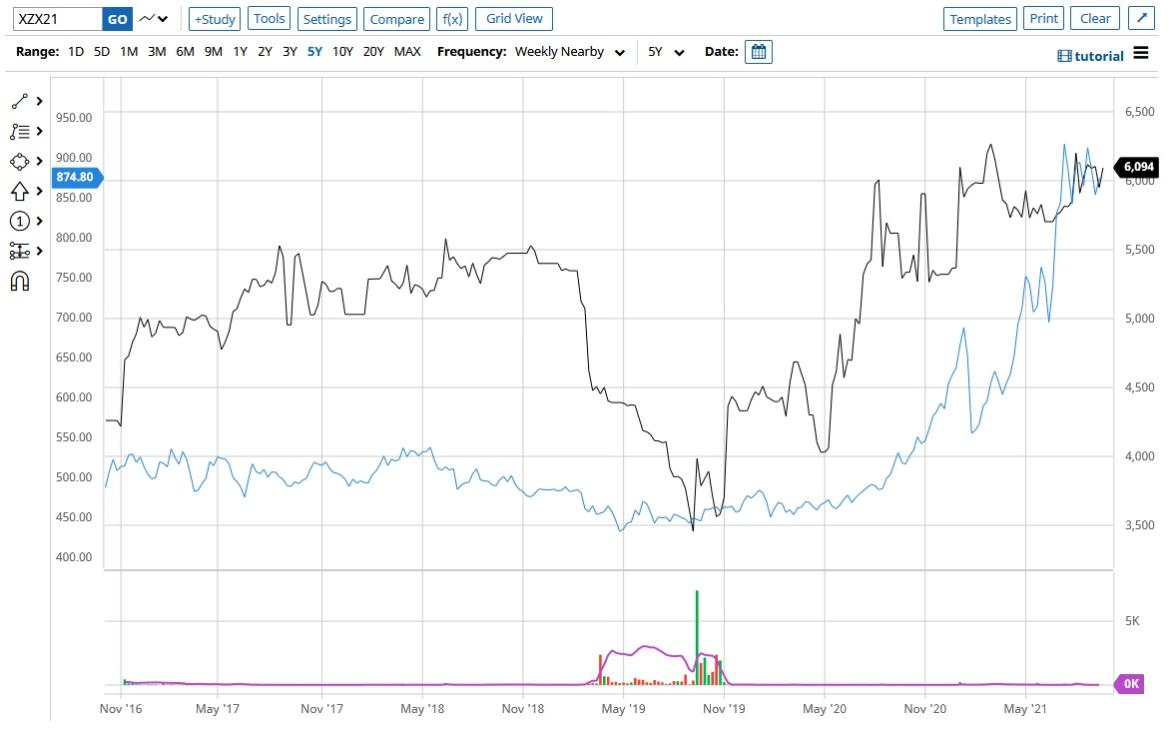The height and width of the screenshot is (737, 1175).
Task: Open the calendar date picker
Action: point(758,52)
